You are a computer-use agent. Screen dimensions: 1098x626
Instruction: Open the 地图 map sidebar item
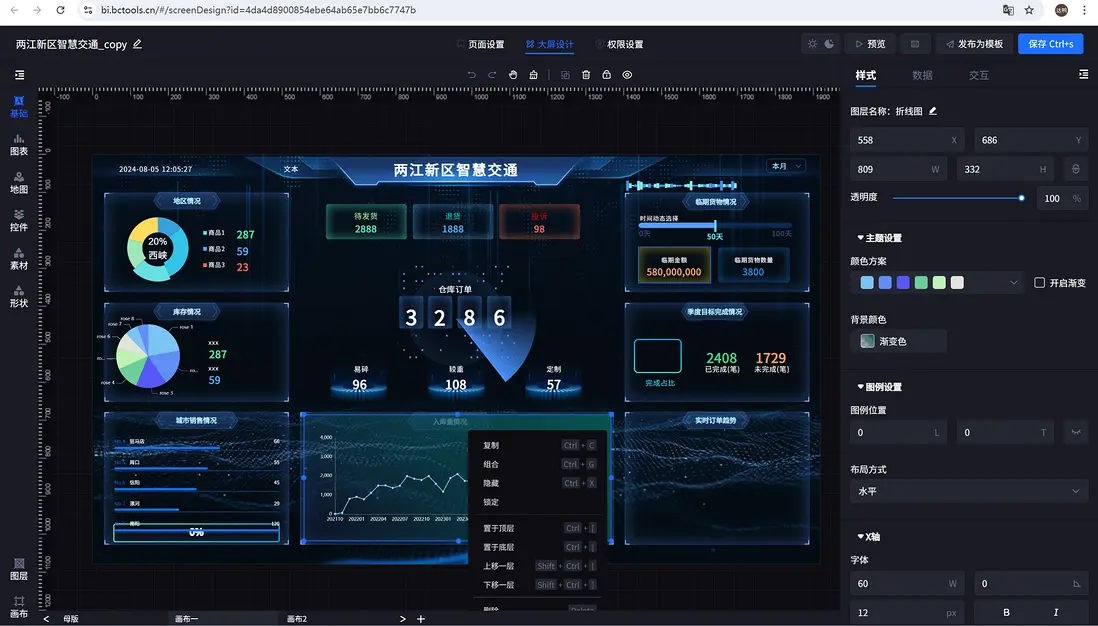pyautogui.click(x=19, y=183)
